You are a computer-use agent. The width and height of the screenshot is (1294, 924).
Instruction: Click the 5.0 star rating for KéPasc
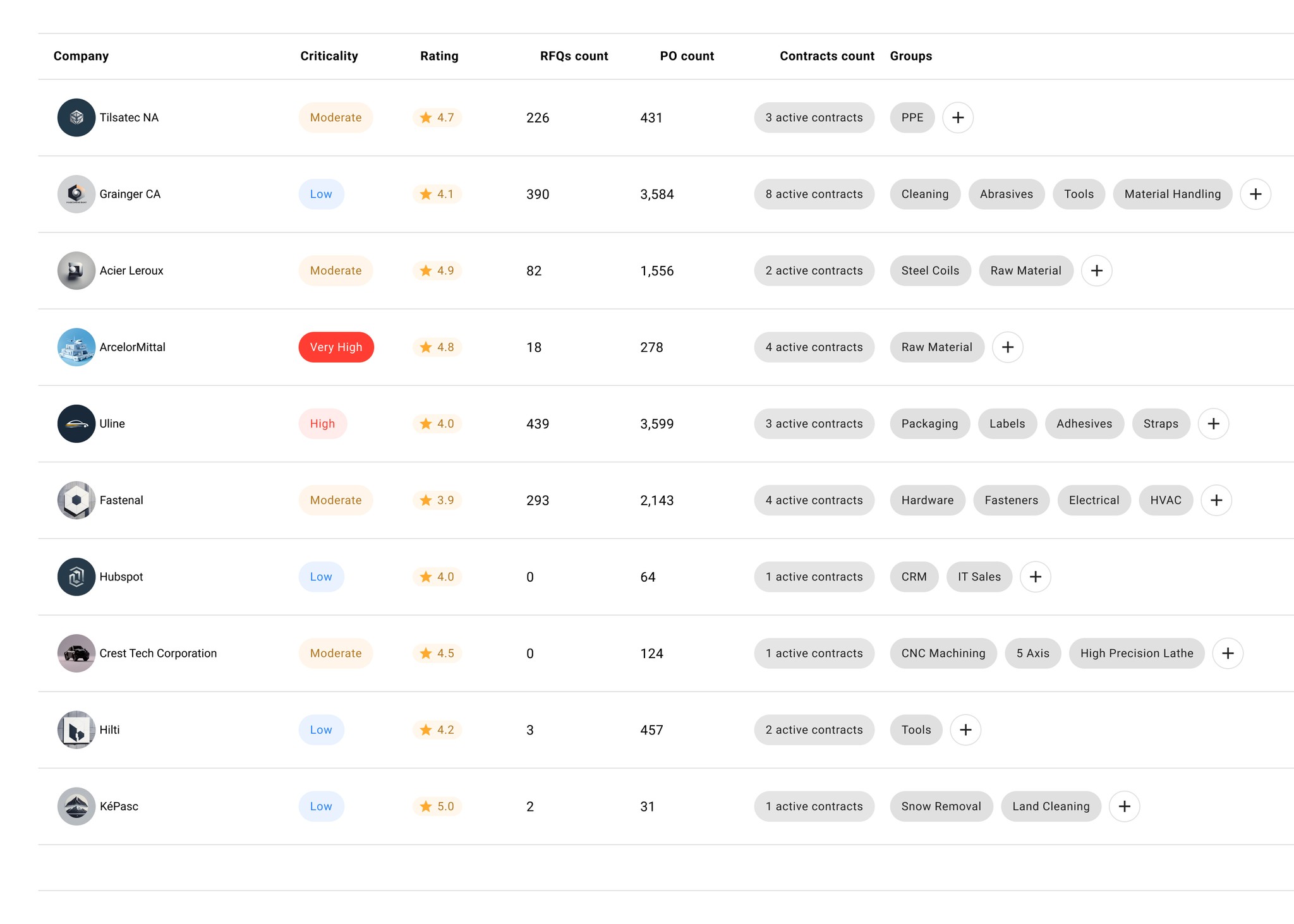pos(437,806)
